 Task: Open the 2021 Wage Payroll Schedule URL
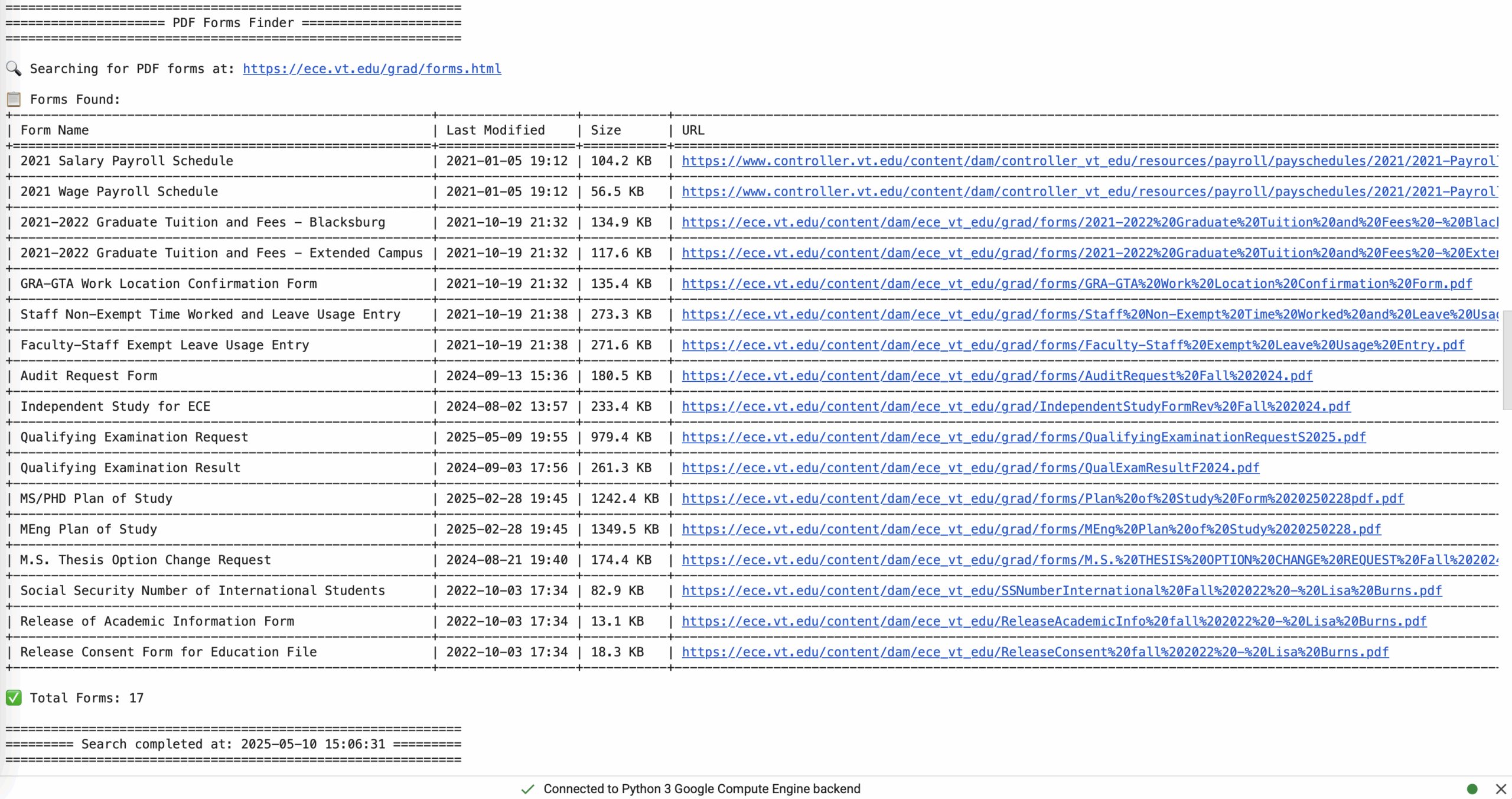pyautogui.click(x=1090, y=191)
